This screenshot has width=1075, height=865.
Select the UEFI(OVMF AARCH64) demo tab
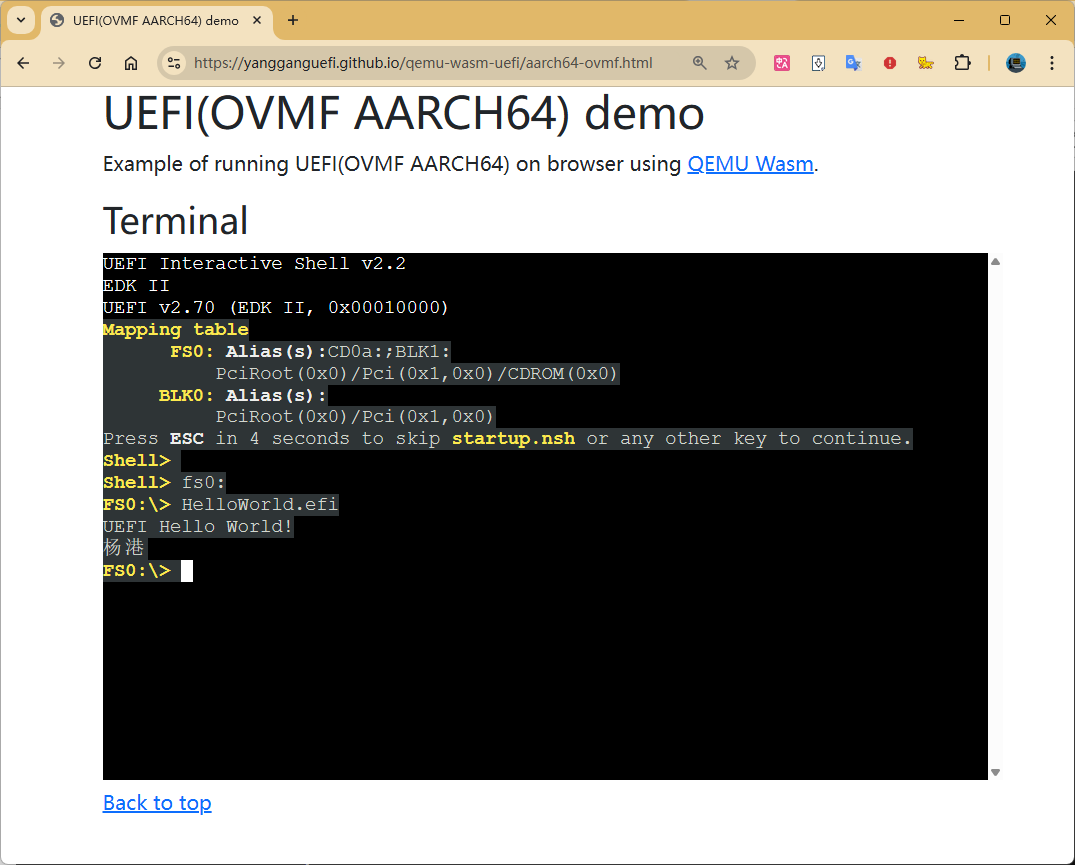click(x=156, y=21)
